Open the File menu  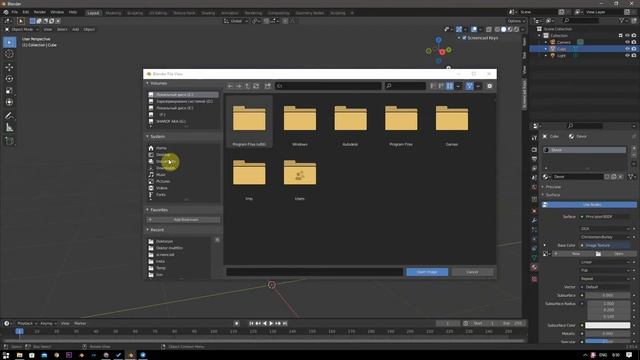(15, 12)
